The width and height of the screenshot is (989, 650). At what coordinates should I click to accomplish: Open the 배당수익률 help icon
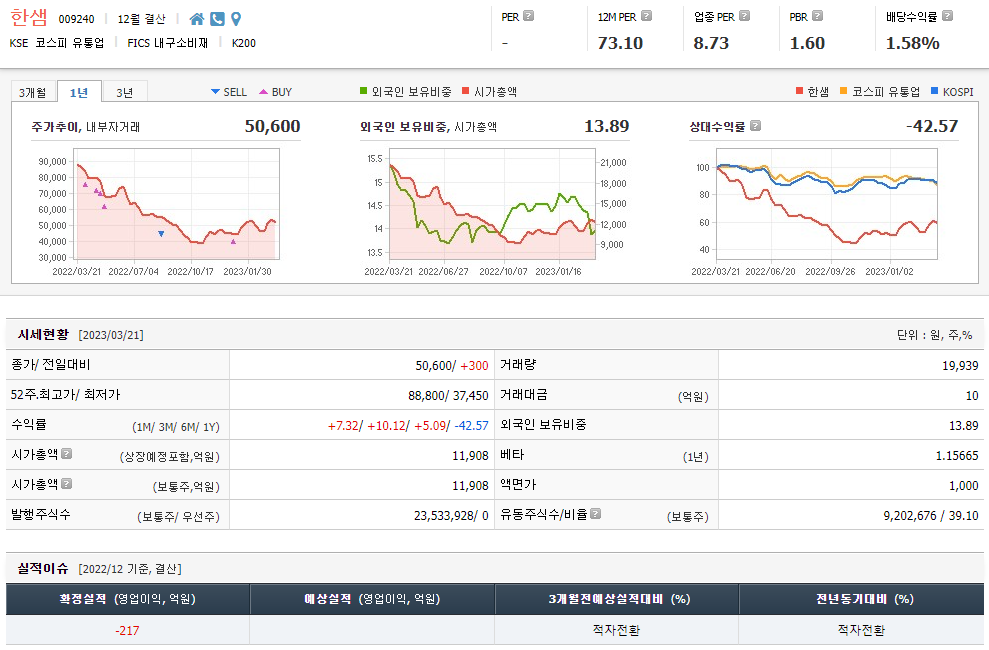click(x=947, y=16)
